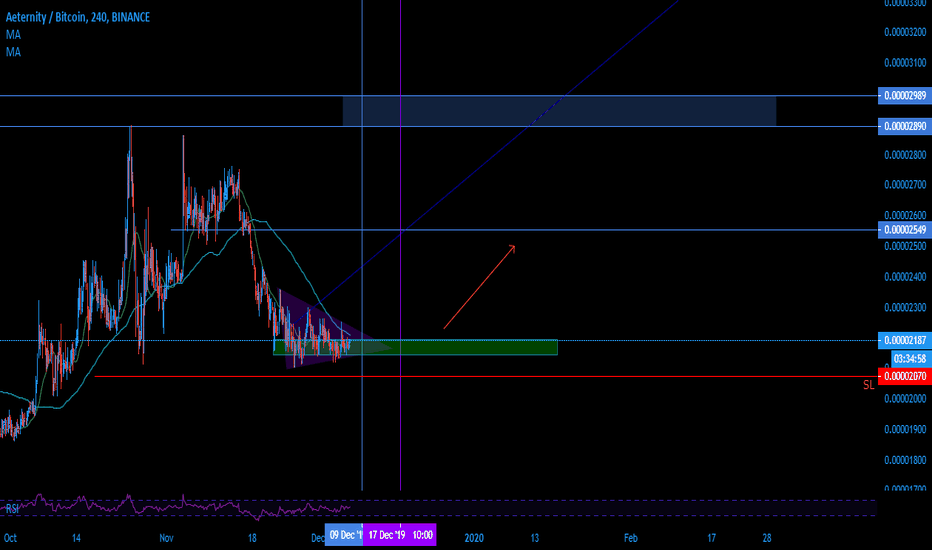932x550 pixels.
Task: Click the red stop-loss price label 0.00002070
Action: tap(905, 376)
